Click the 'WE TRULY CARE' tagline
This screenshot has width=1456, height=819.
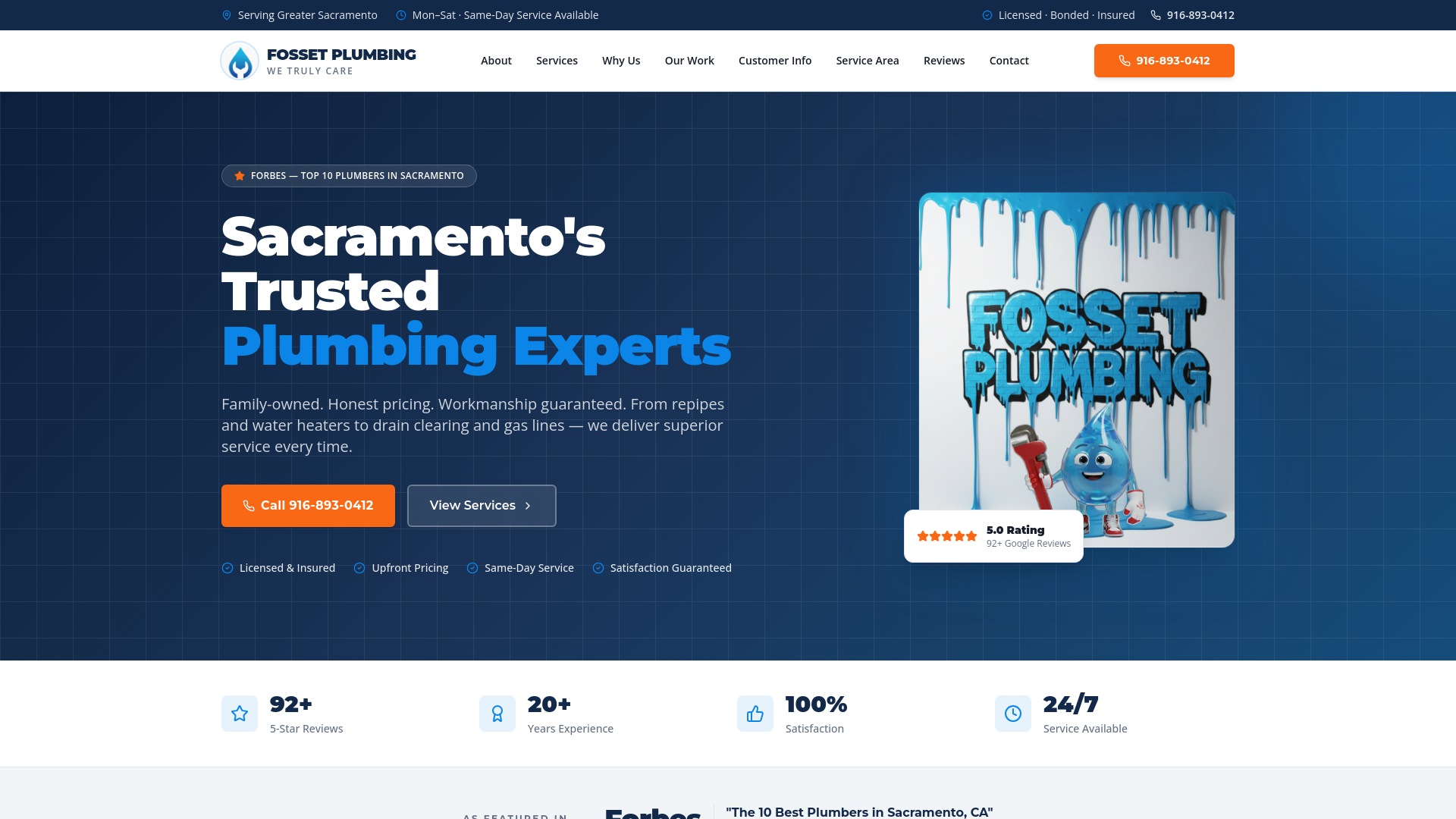coord(310,71)
